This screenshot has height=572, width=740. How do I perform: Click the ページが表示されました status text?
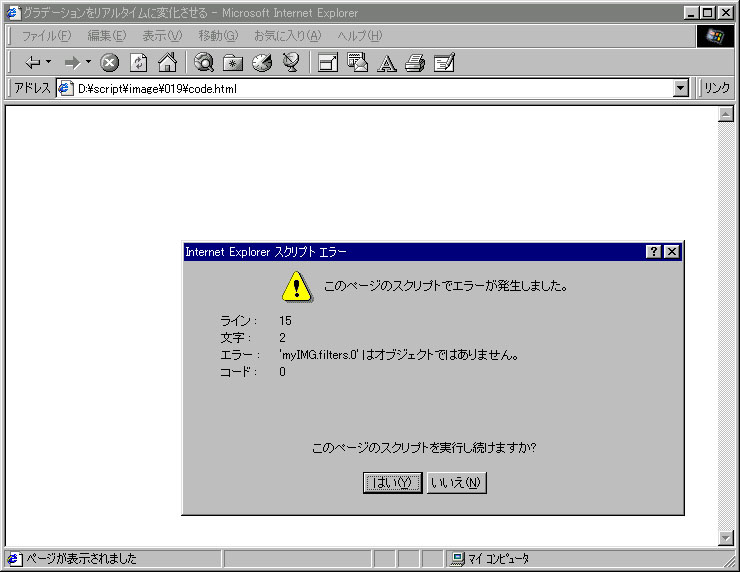pyautogui.click(x=81, y=559)
